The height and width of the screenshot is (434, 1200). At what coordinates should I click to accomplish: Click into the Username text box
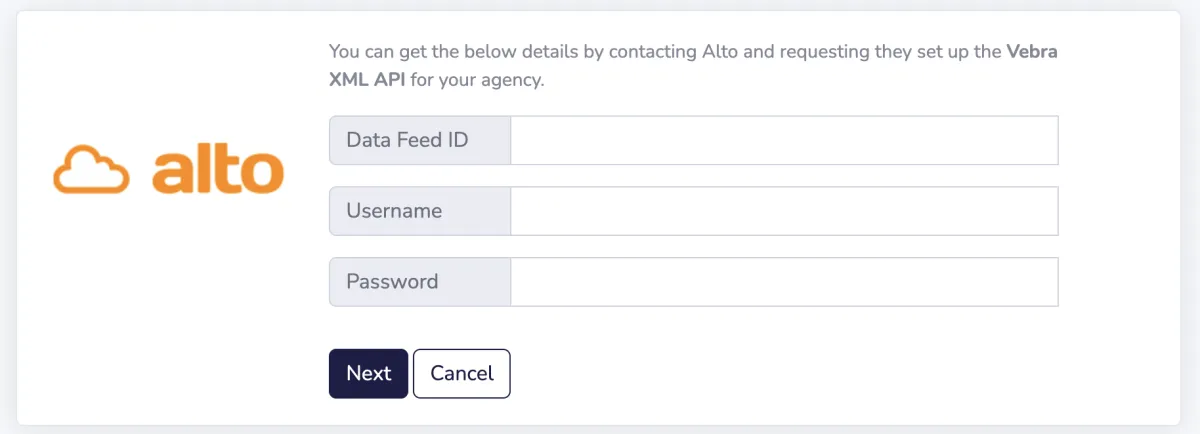(784, 211)
